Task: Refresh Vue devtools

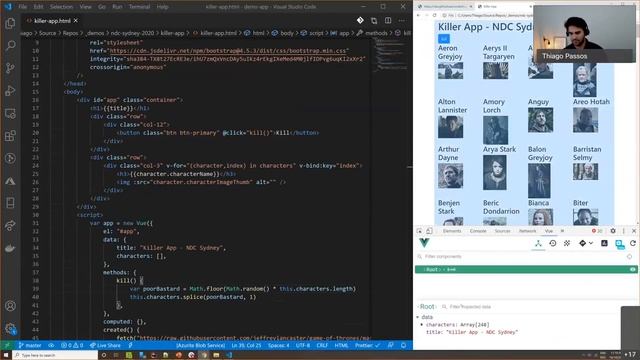Action: click(633, 244)
